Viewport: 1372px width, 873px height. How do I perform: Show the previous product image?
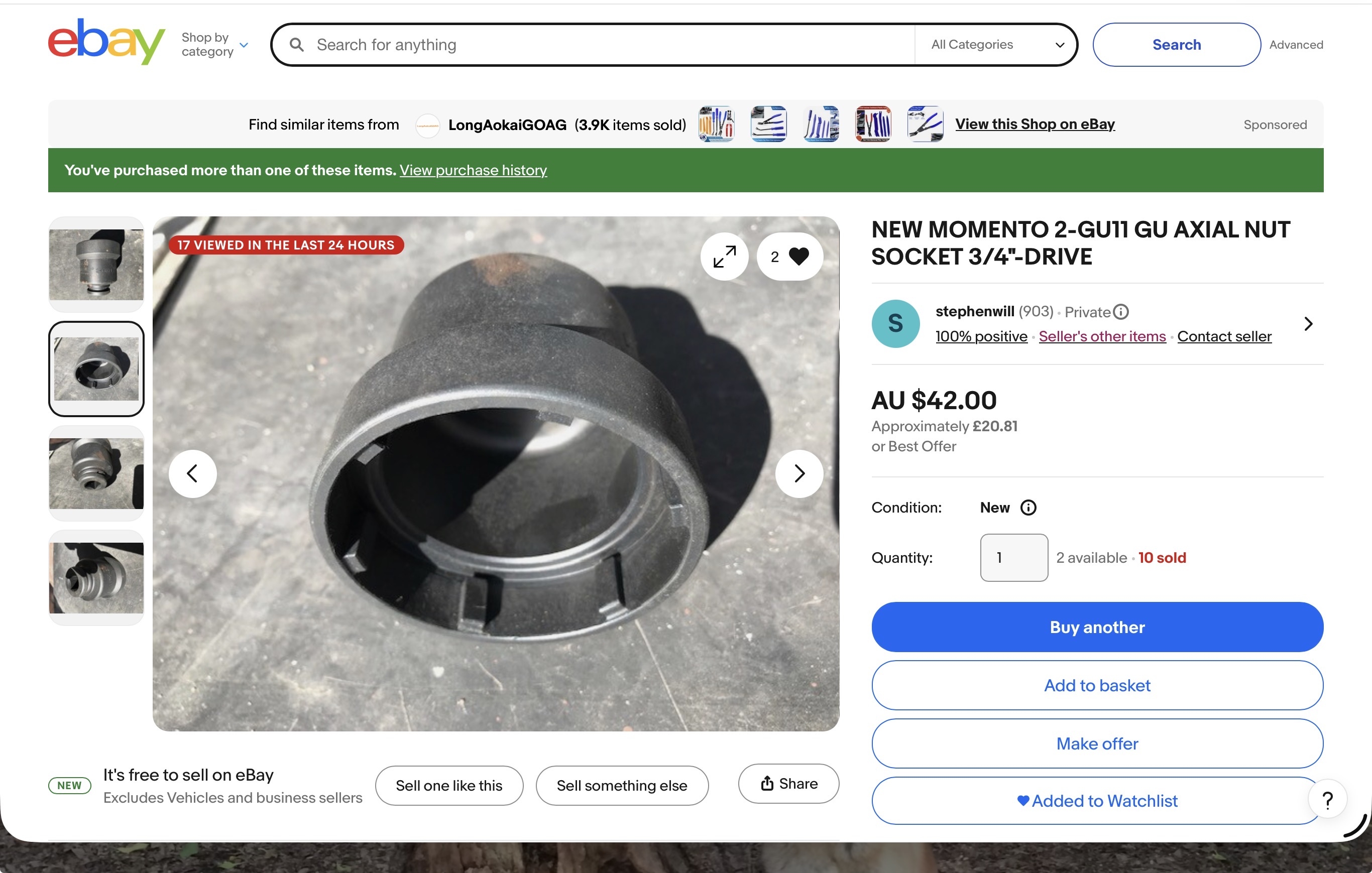point(192,473)
